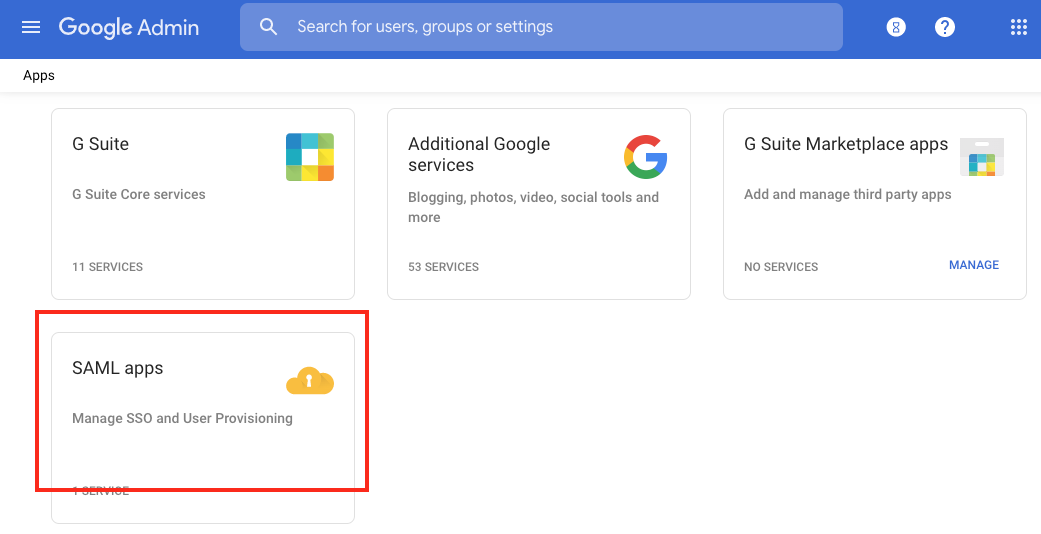Select Add and manage third party apps text
Image resolution: width=1041 pixels, height=534 pixels.
[x=848, y=195]
